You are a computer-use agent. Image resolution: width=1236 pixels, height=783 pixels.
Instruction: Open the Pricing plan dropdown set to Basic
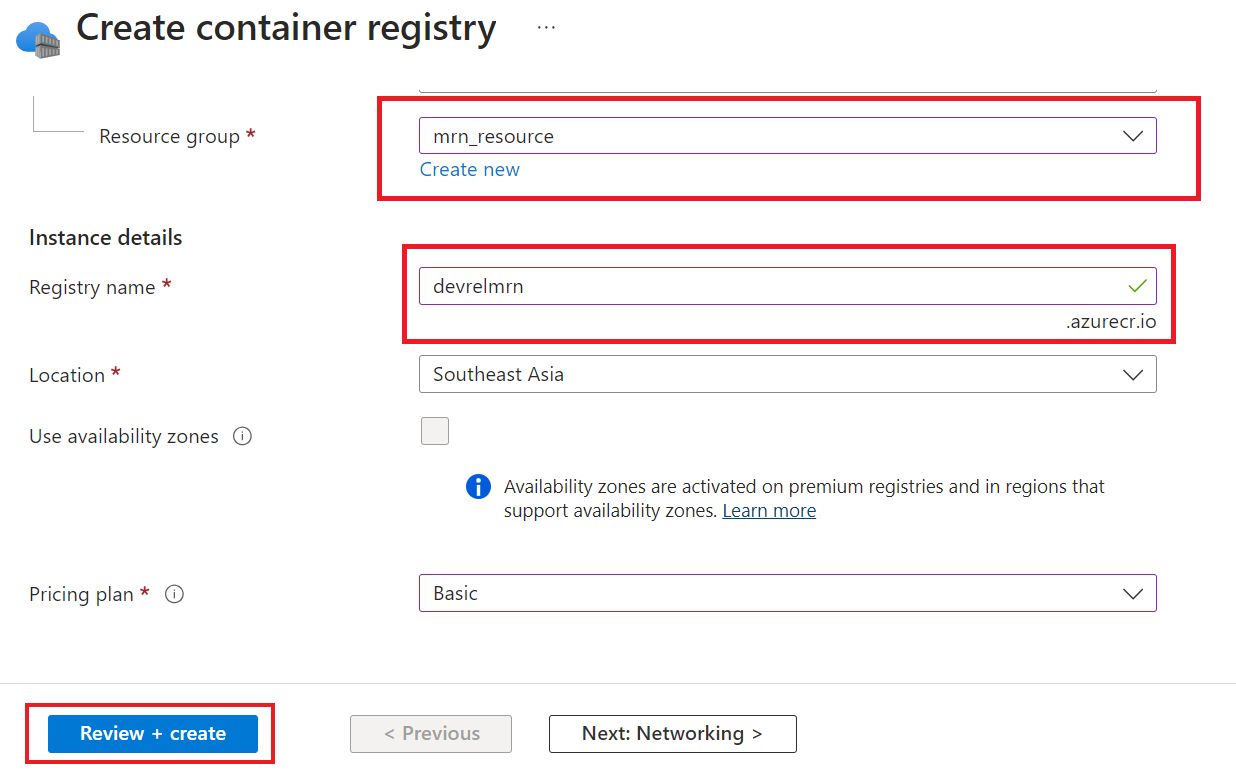(787, 593)
